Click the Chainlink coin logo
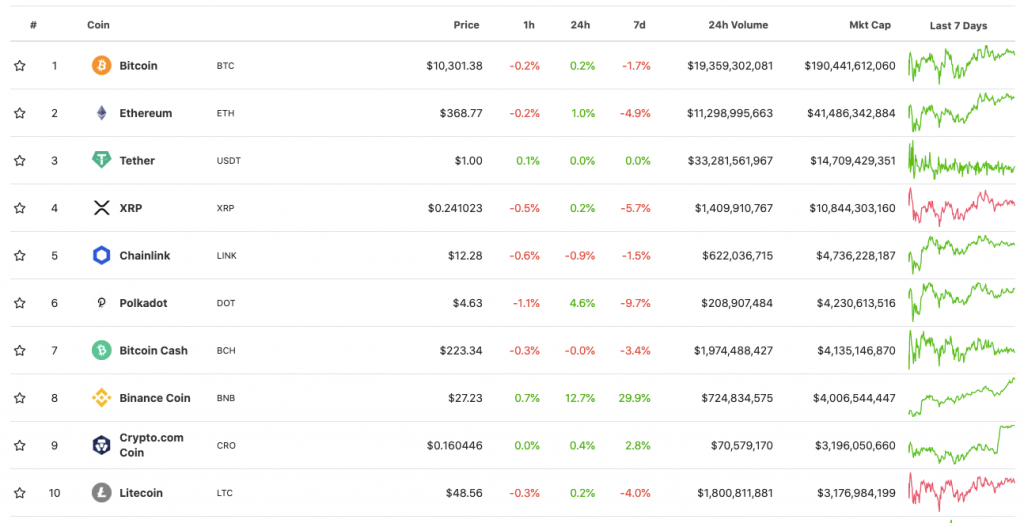This screenshot has width=1024, height=523. (x=101, y=255)
